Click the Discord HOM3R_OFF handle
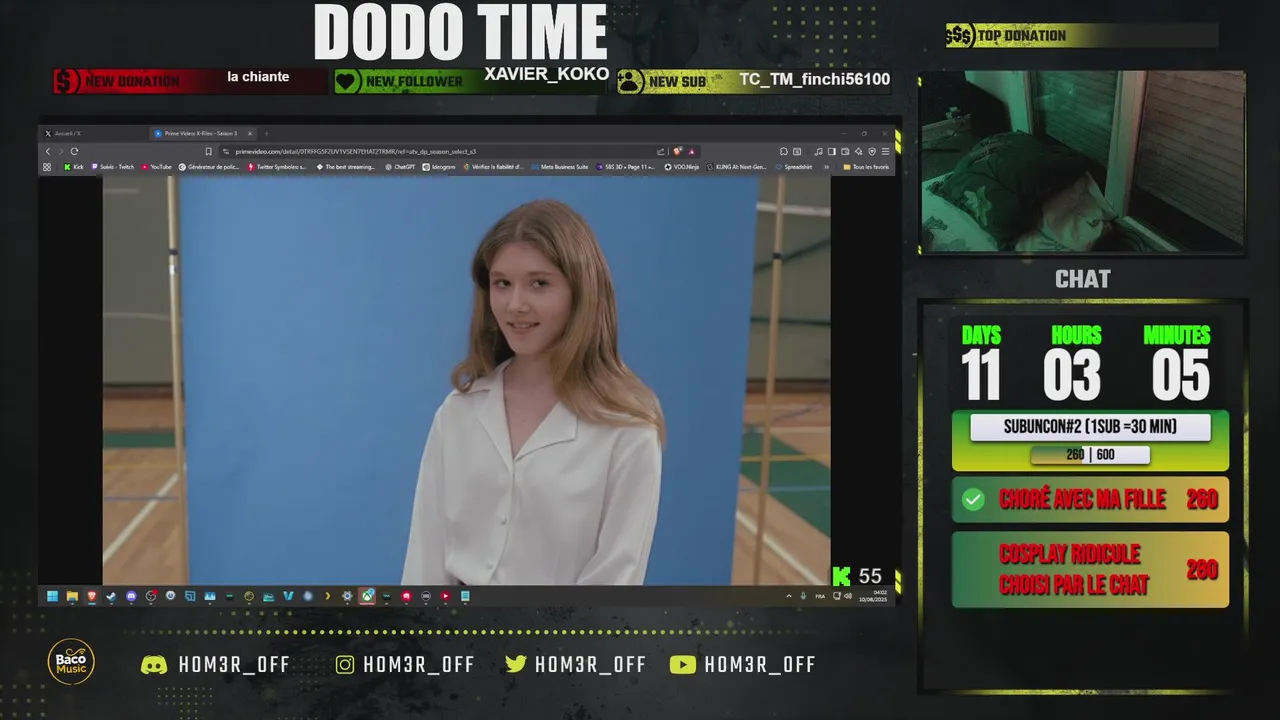This screenshot has height=720, width=1280. point(216,665)
